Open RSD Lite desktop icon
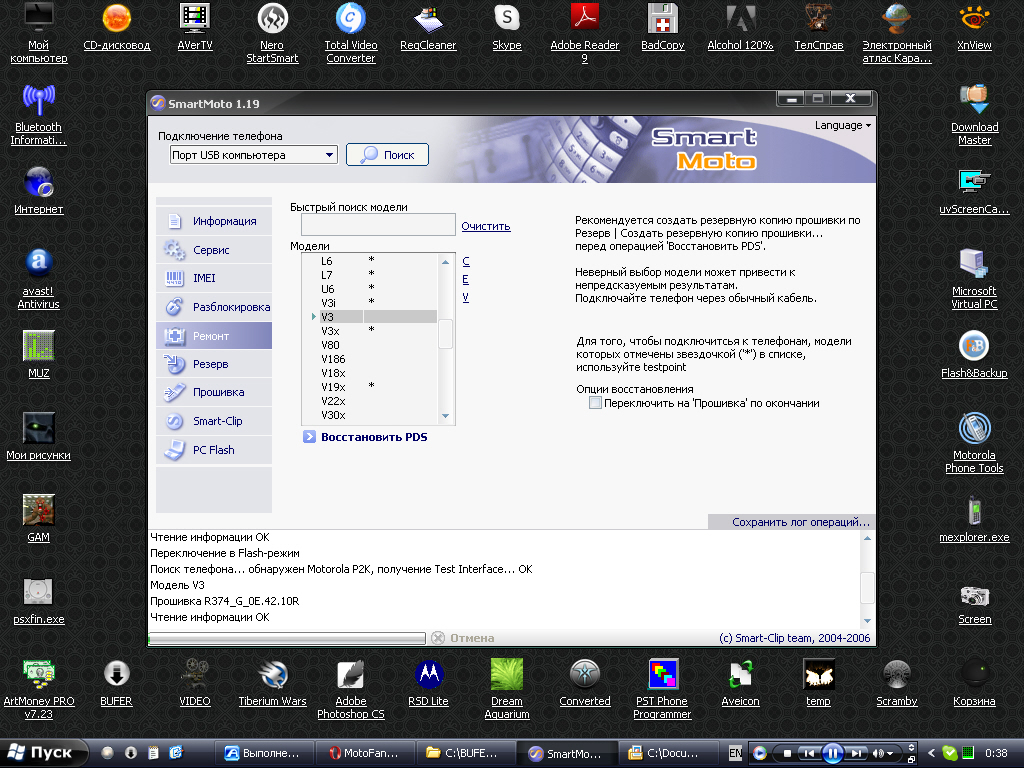This screenshot has width=1024, height=768. tap(428, 683)
